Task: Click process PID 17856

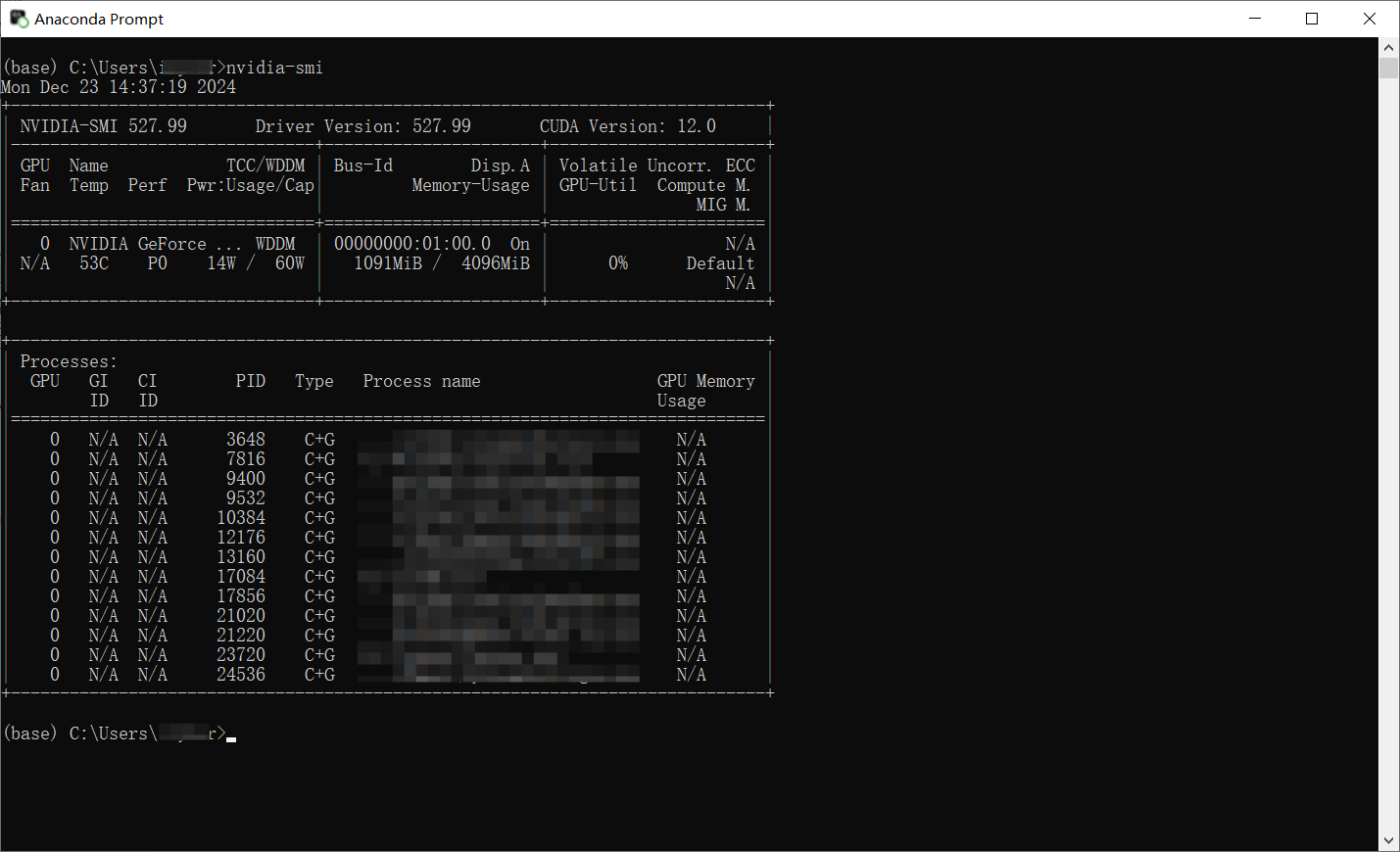Action: 241,596
